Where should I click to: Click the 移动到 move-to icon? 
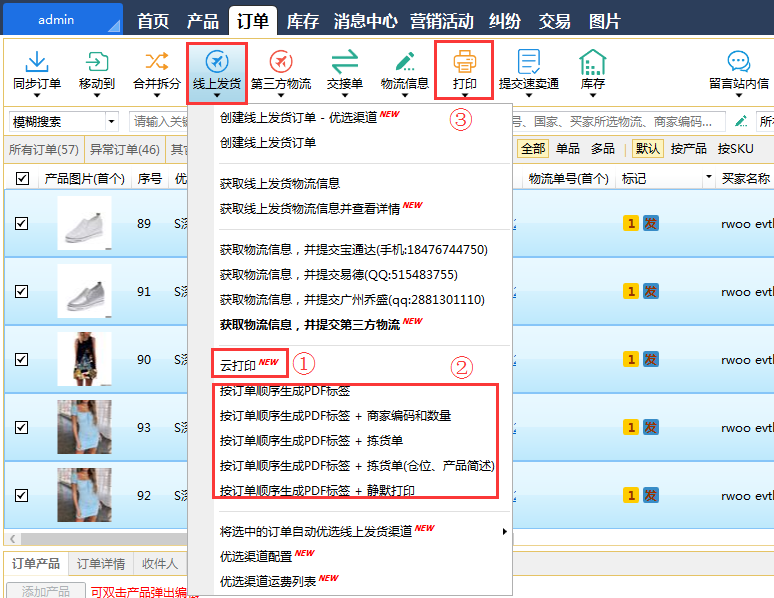97,62
